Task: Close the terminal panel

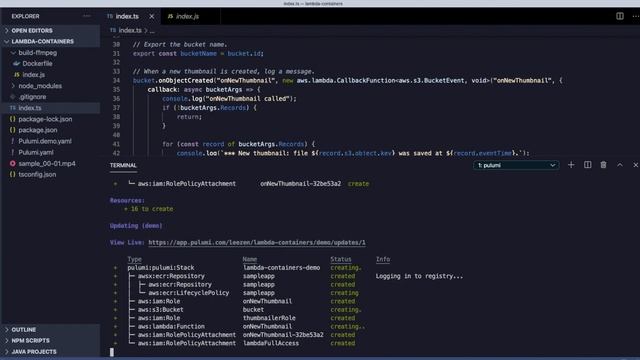Action: coord(636,165)
